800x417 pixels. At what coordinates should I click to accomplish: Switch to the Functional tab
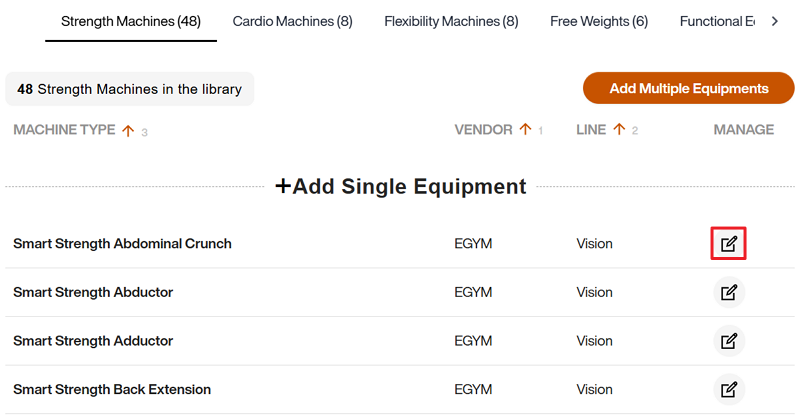[x=716, y=21]
